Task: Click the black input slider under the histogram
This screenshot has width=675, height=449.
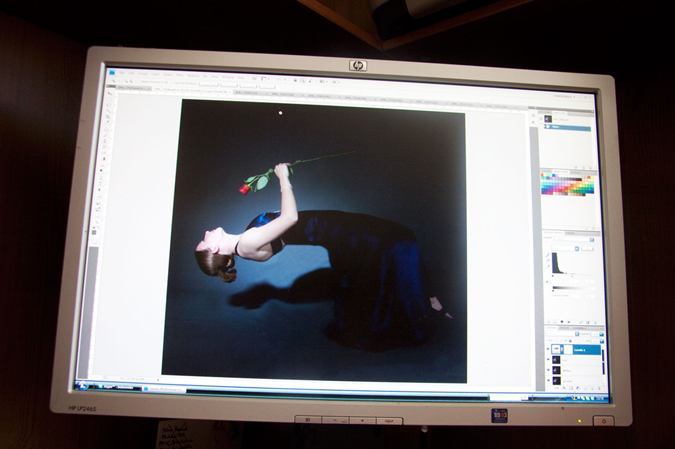Action: pyautogui.click(x=553, y=276)
